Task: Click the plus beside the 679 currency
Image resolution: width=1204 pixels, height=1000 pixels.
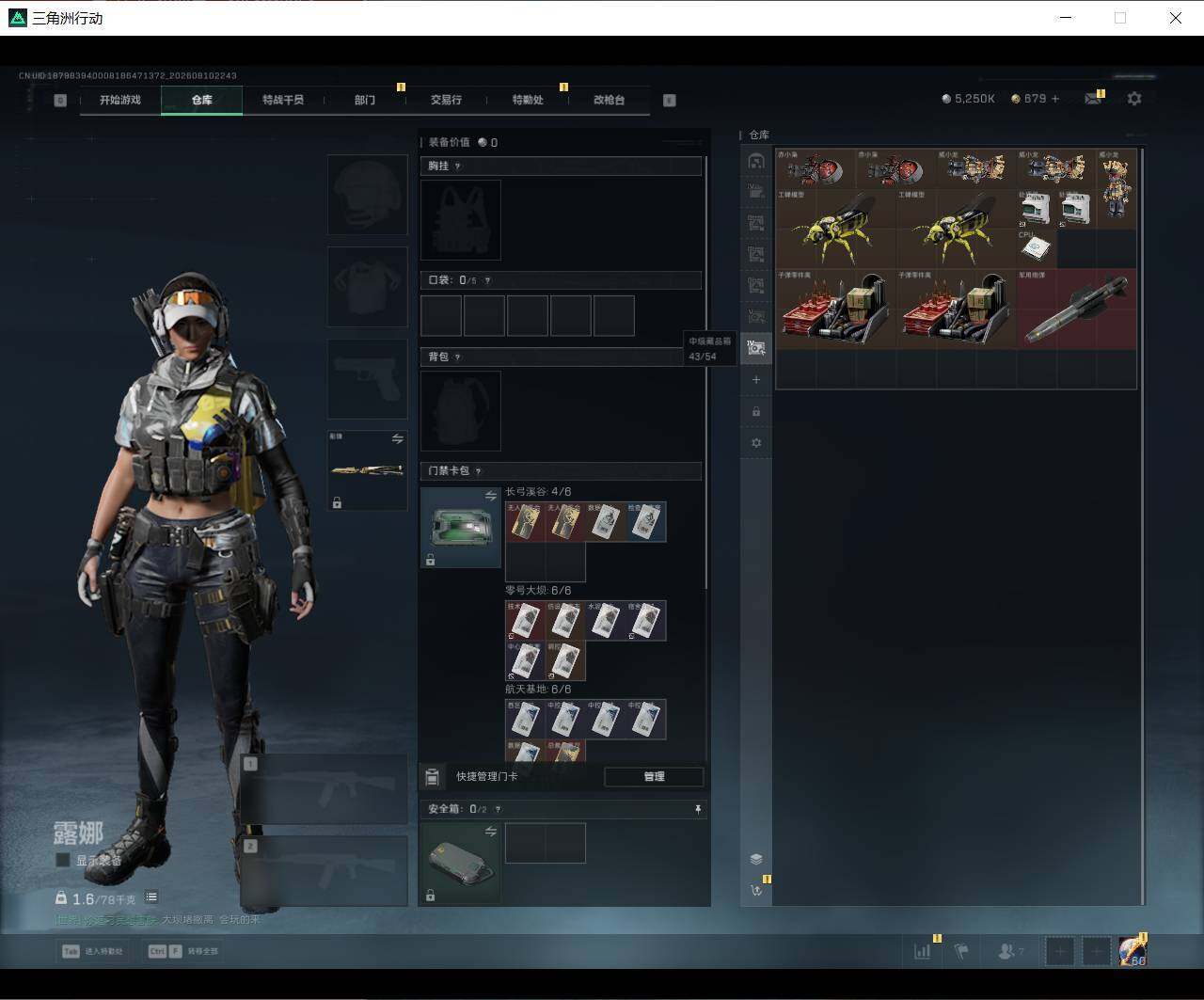Action: tap(1054, 99)
